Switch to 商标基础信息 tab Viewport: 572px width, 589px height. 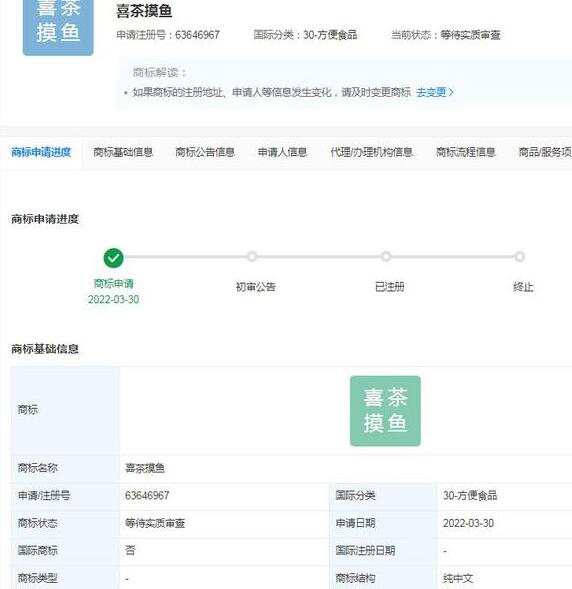click(x=123, y=152)
